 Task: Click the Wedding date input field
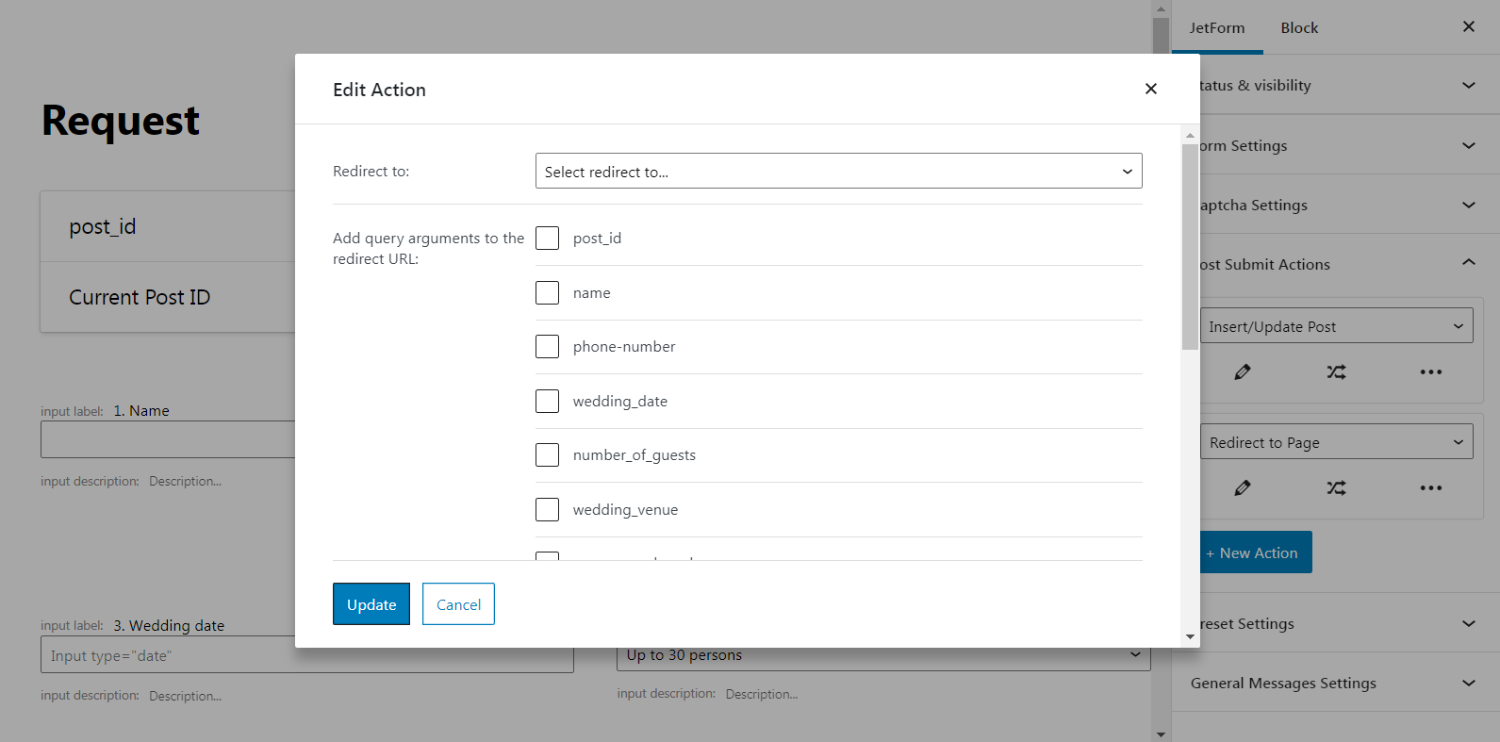coord(306,655)
